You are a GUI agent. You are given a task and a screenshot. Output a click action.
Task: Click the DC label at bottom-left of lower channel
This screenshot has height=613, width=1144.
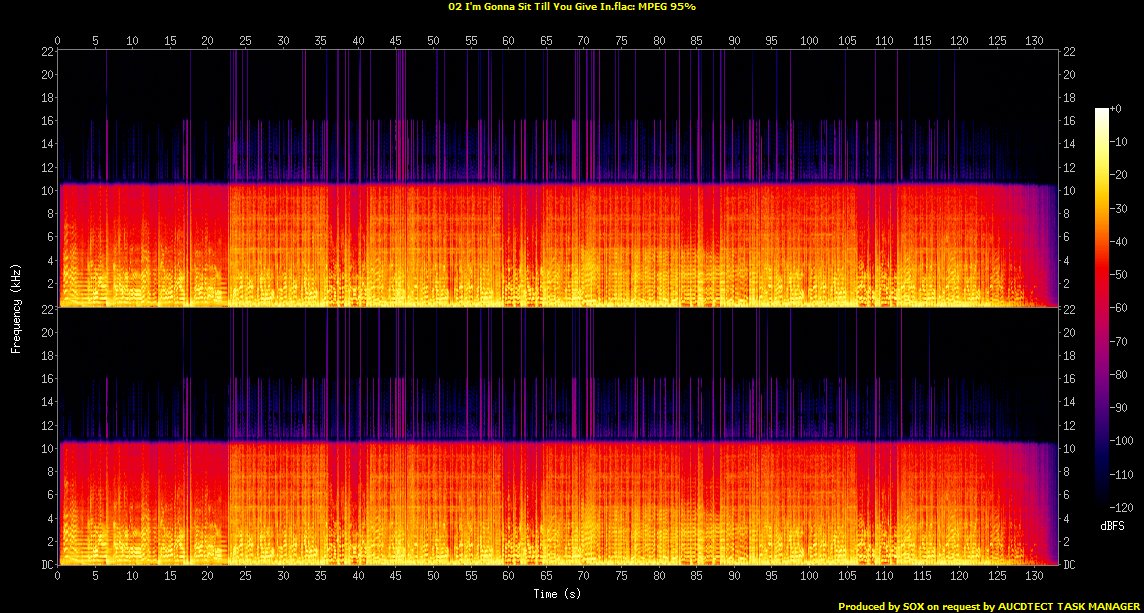(45, 564)
